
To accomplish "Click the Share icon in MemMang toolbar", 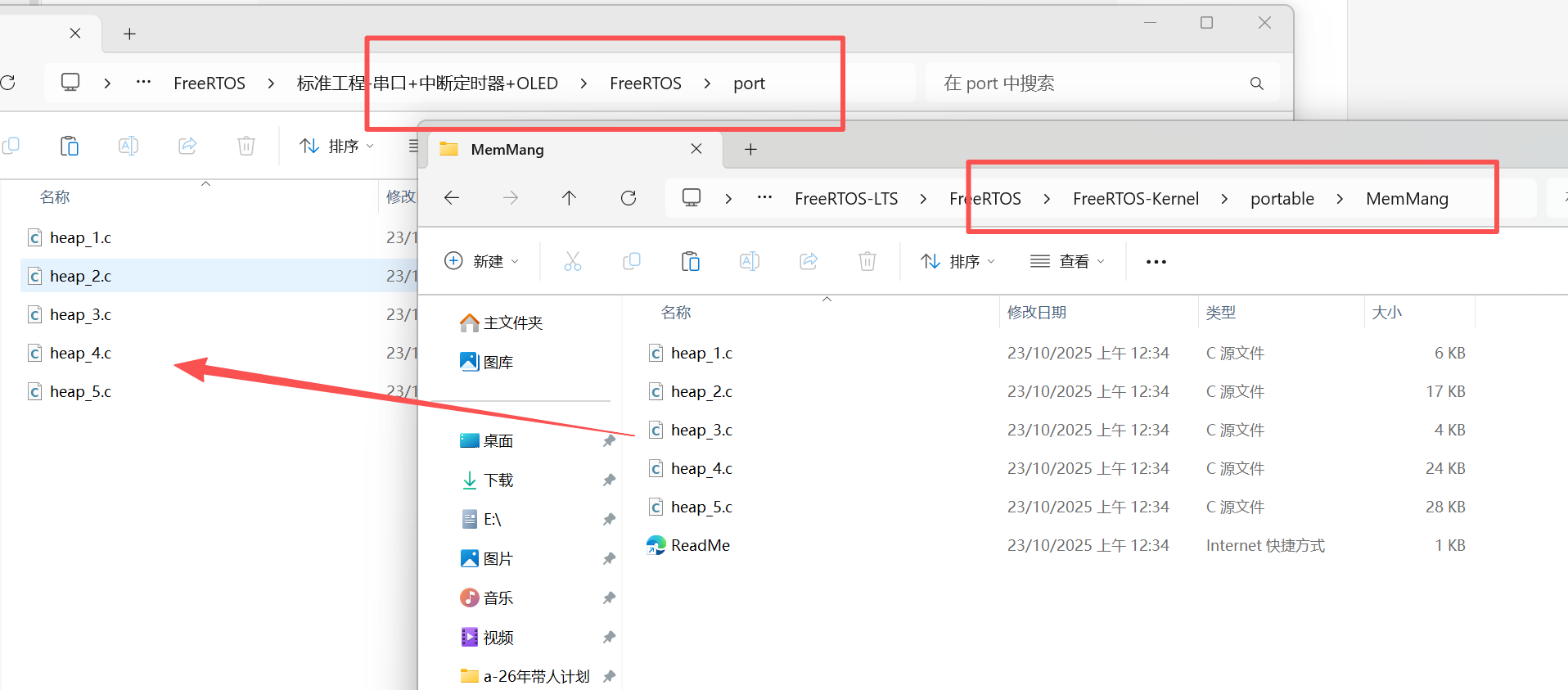I will (809, 262).
